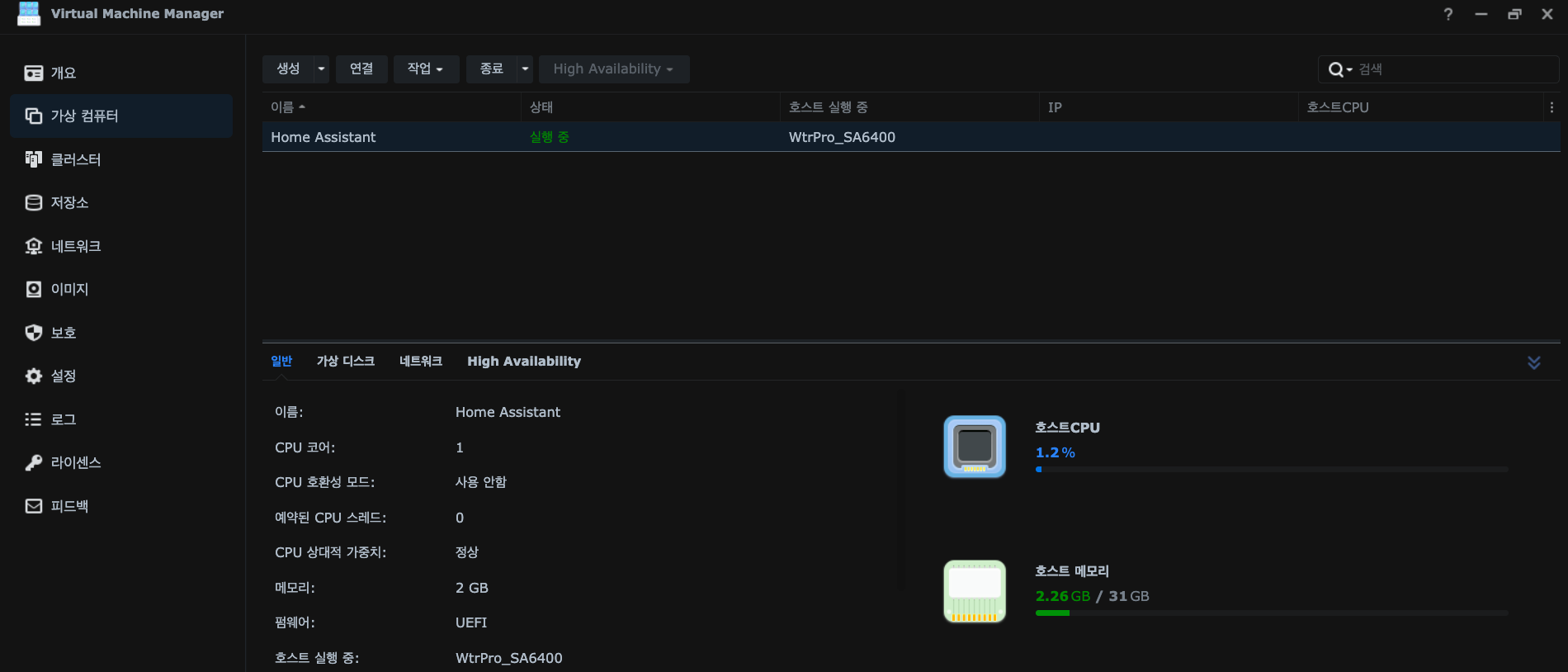Open the Log (로그) list icon
This screenshot has width=1568, height=672.
33,419
